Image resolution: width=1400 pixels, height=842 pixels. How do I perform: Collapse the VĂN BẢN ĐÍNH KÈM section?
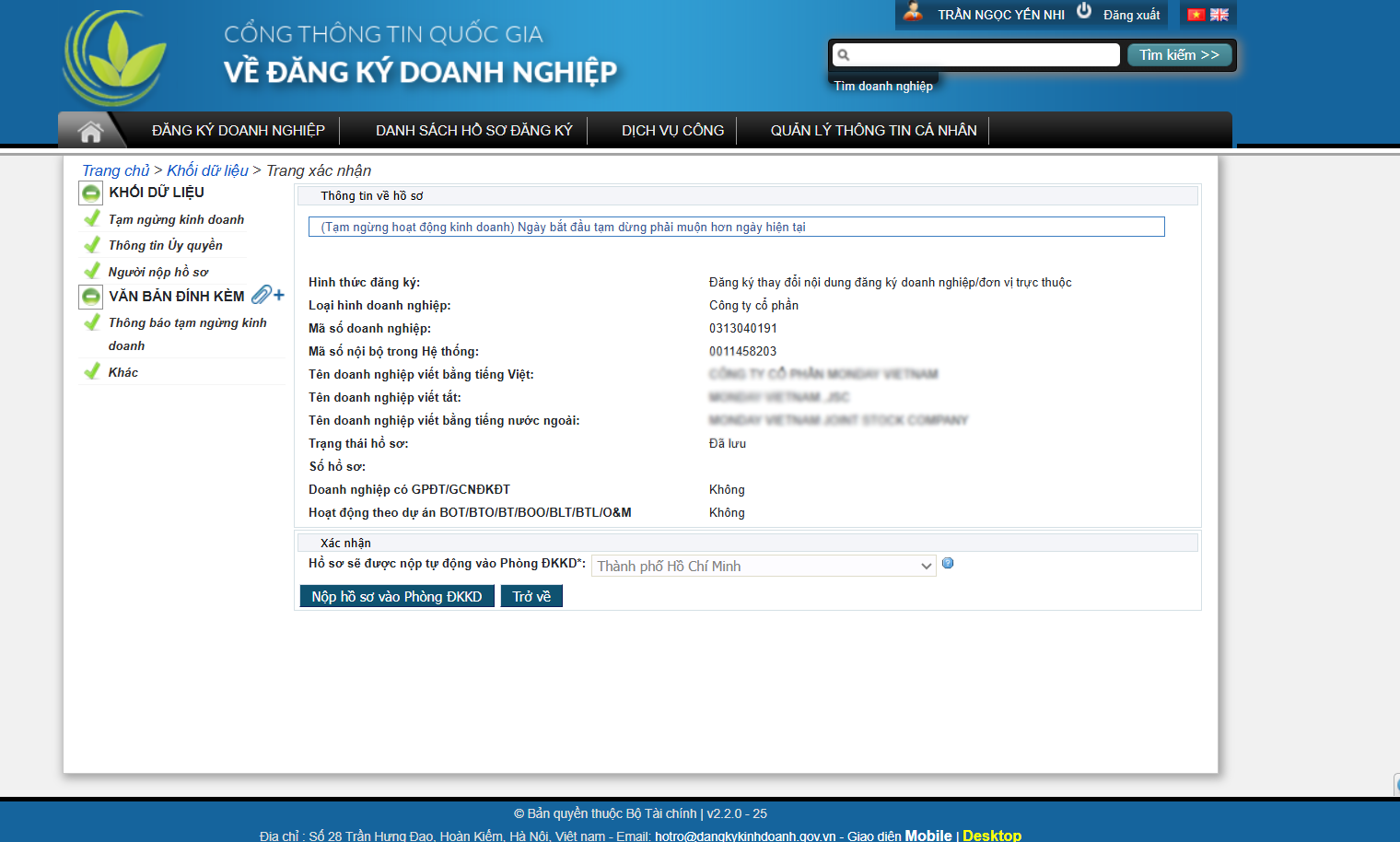91,296
